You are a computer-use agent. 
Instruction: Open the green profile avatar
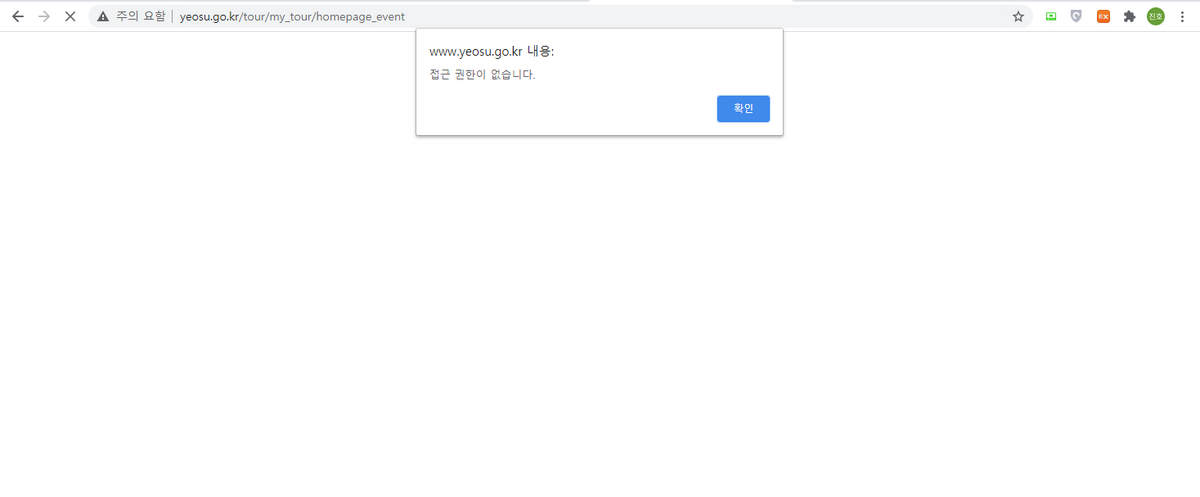(x=1155, y=16)
